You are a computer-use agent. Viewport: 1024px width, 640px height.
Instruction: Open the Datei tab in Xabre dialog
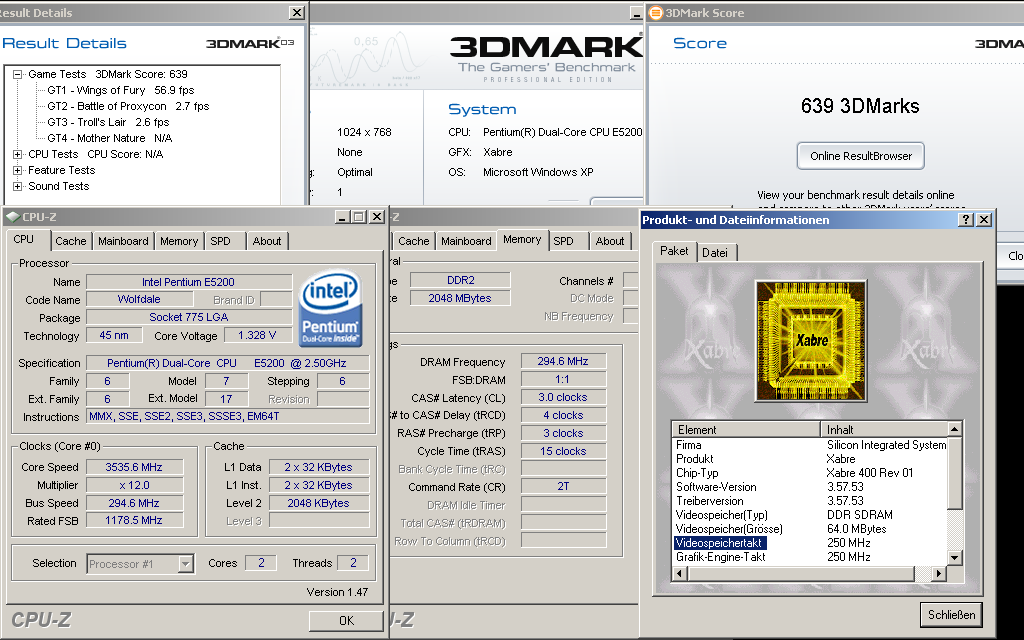(715, 253)
